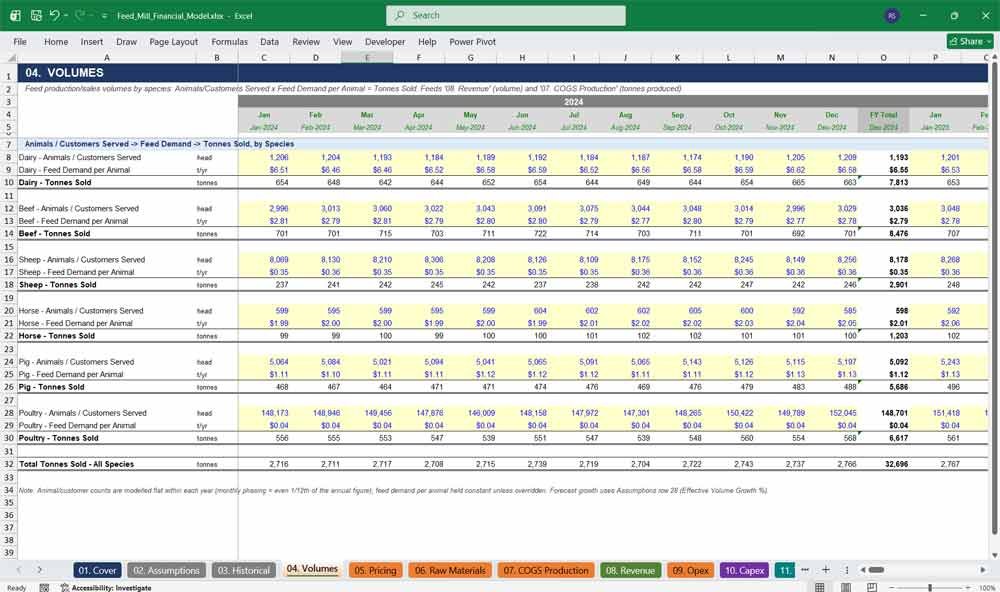The image size is (1000, 592).
Task: Click the horizontal scrollbar left arrow
Action: 863,570
